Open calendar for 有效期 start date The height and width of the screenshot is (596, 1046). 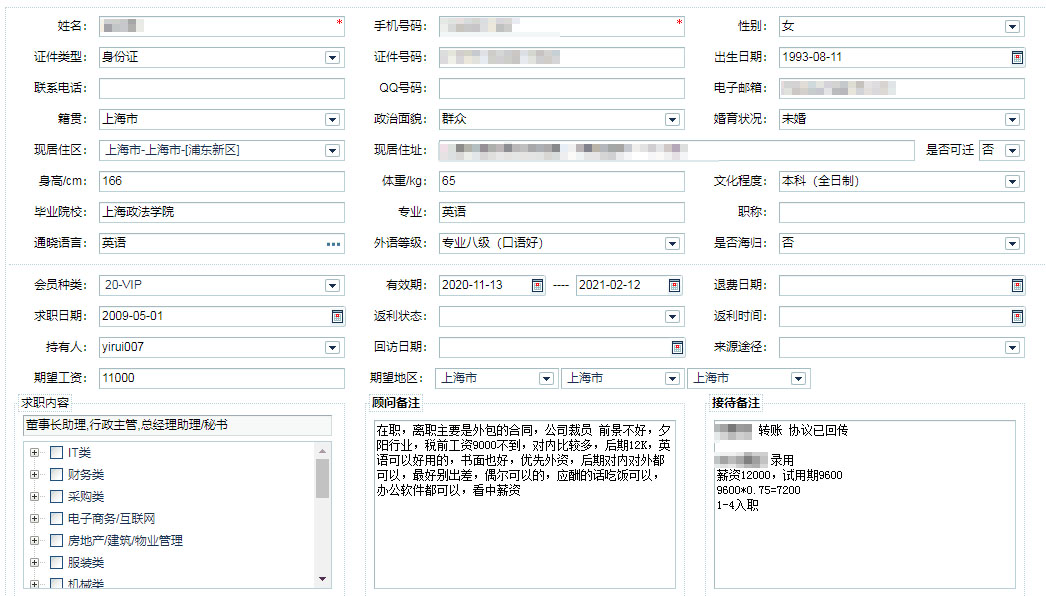click(537, 286)
